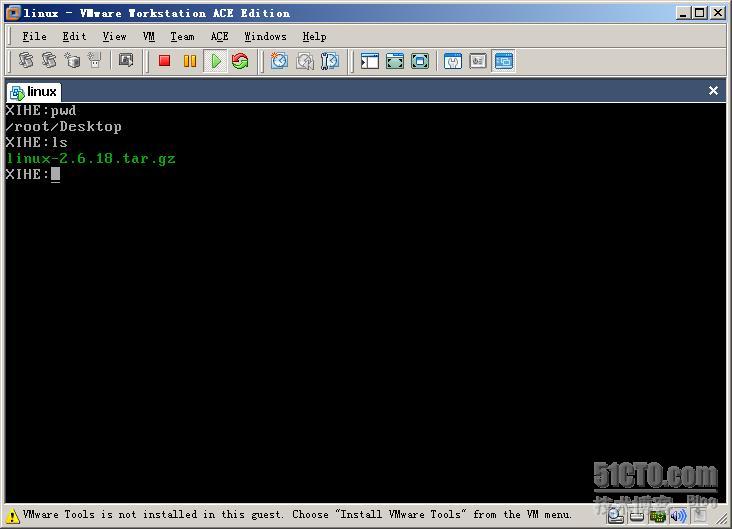
Task: Click the grayed screen capture icon before the red stop button
Action: pyautogui.click(x=126, y=60)
